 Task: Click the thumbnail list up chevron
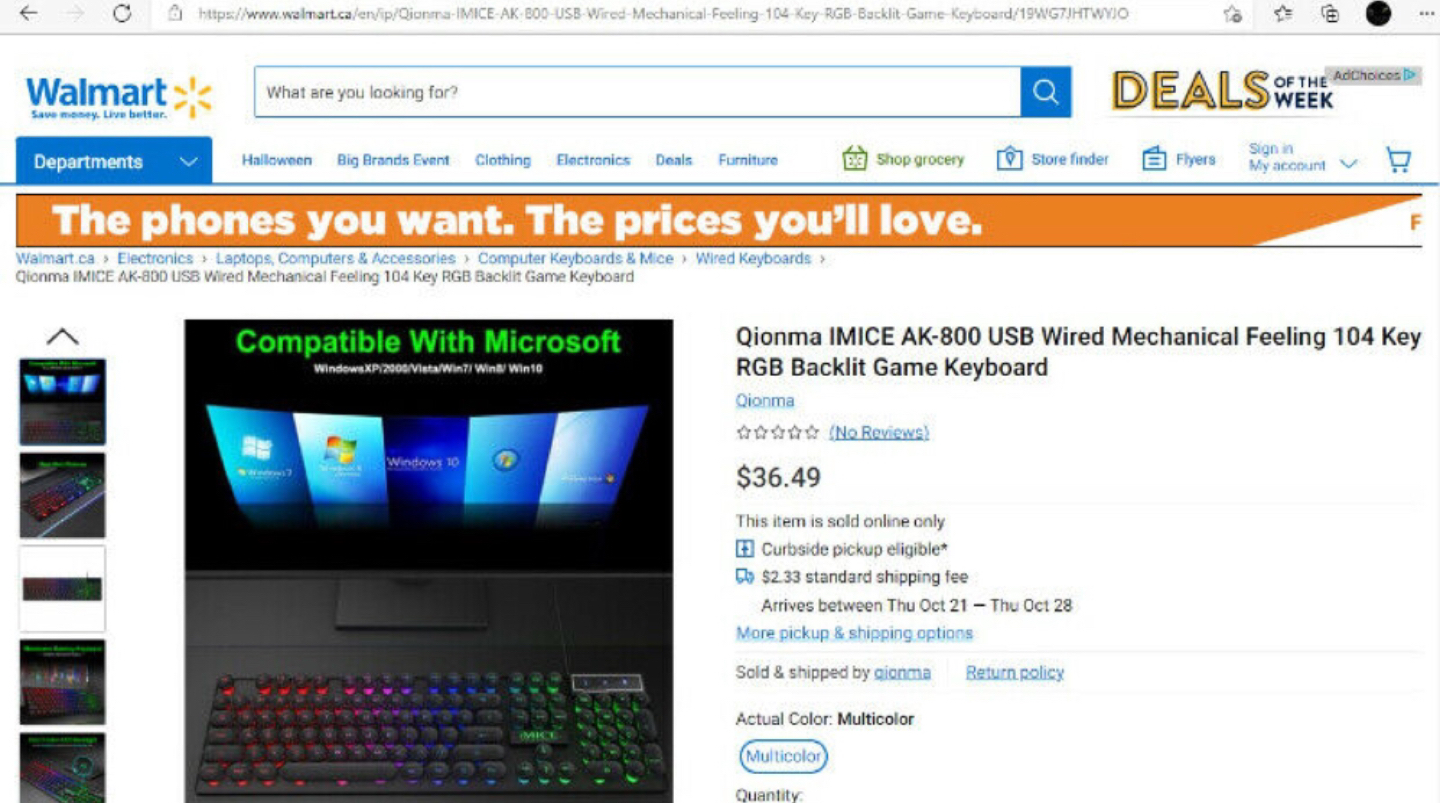pos(62,337)
